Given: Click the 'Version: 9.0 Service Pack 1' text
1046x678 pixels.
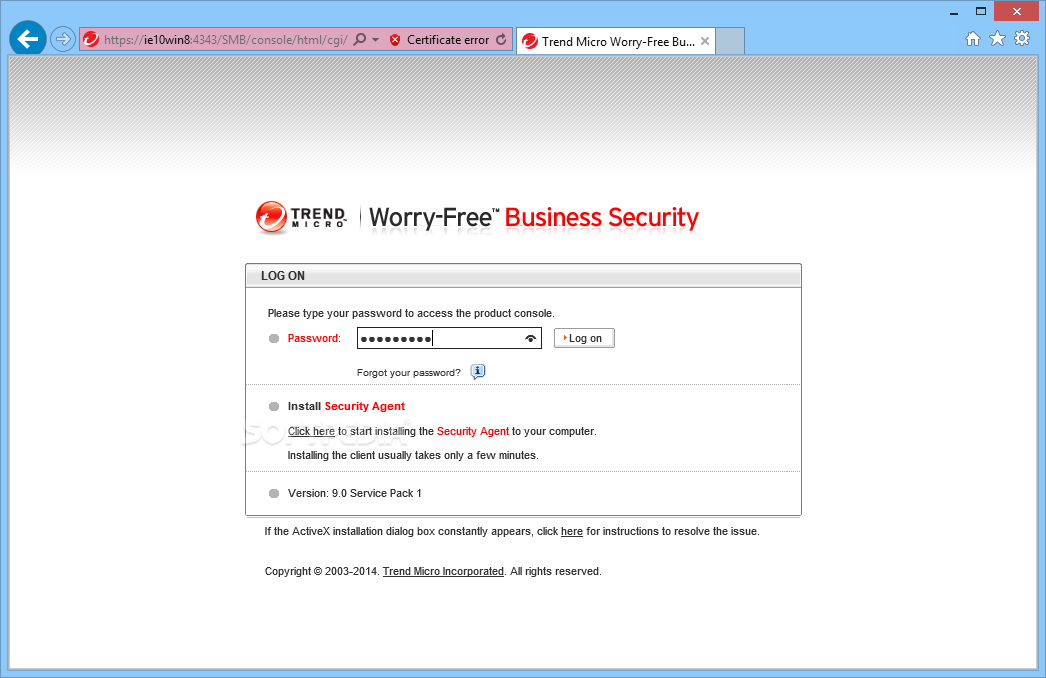Looking at the screenshot, I should (354, 493).
